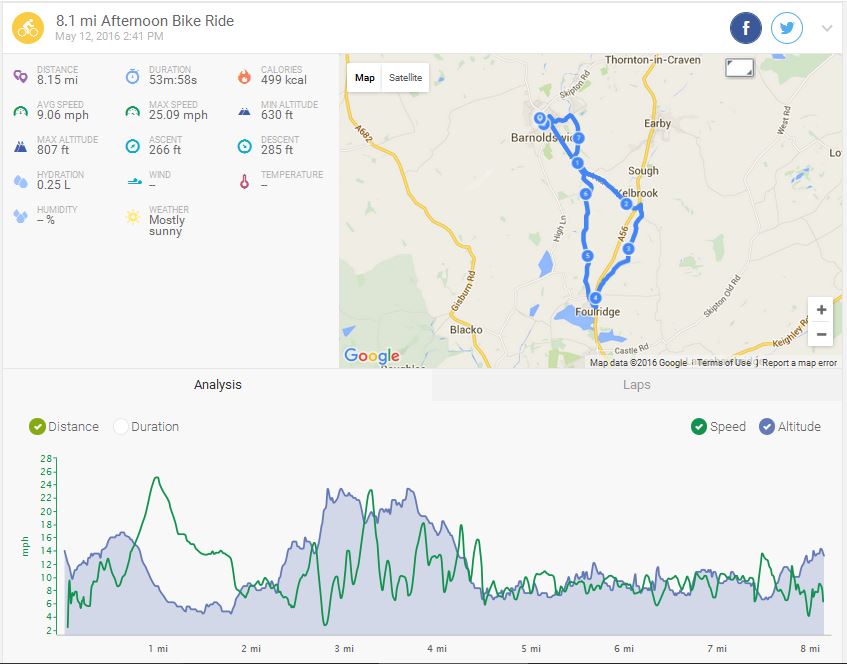Share ride on Twitter
The image size is (847, 664).
point(788,28)
